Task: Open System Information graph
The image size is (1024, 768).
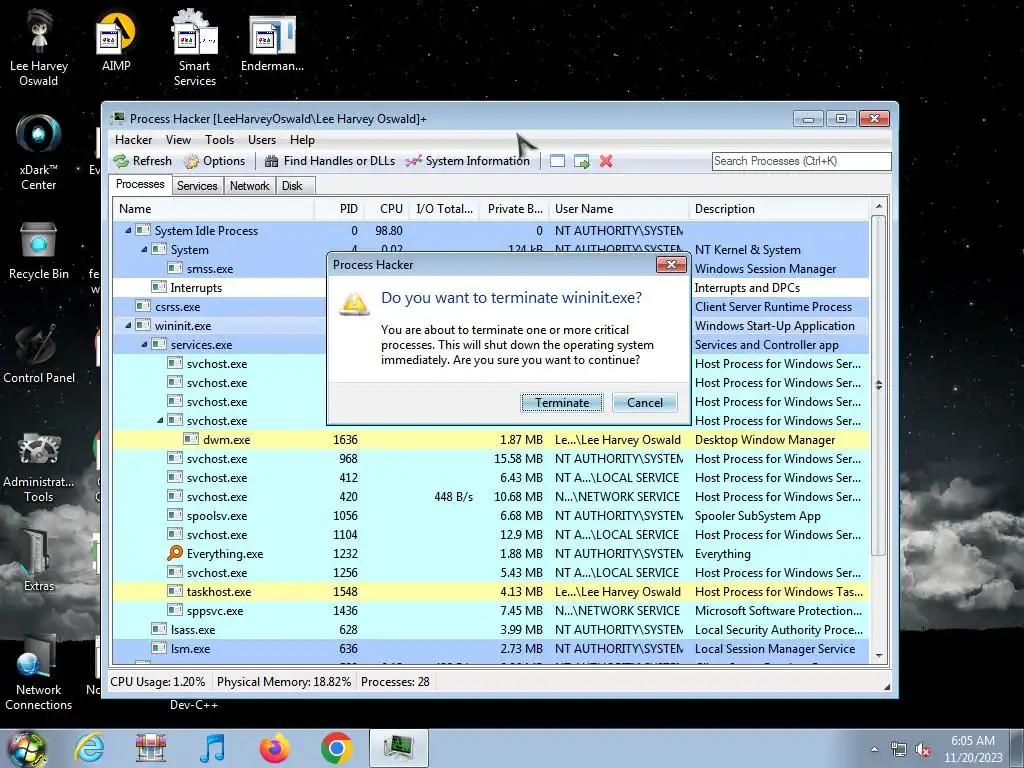Action: coord(468,161)
